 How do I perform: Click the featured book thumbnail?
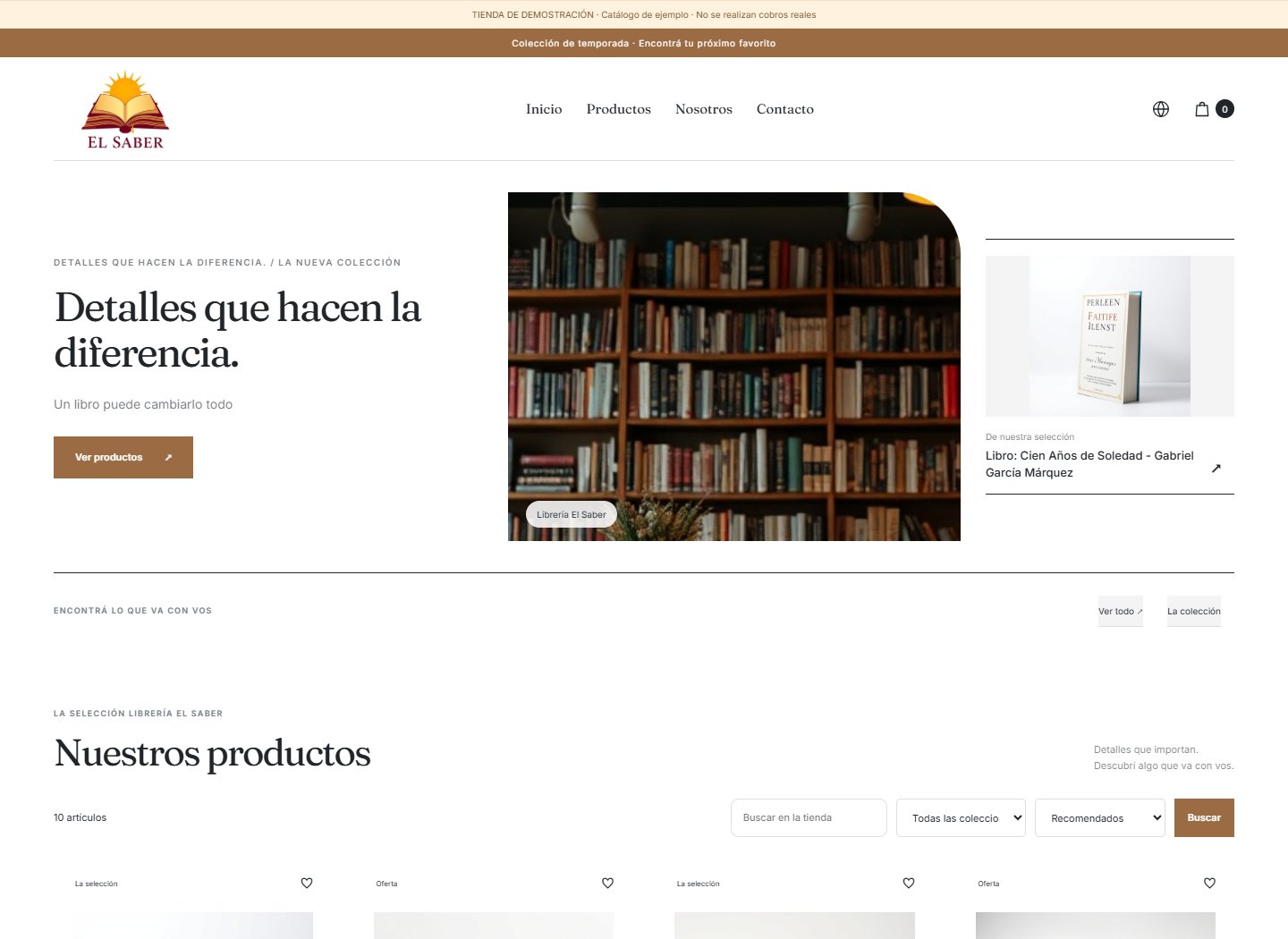click(1110, 336)
